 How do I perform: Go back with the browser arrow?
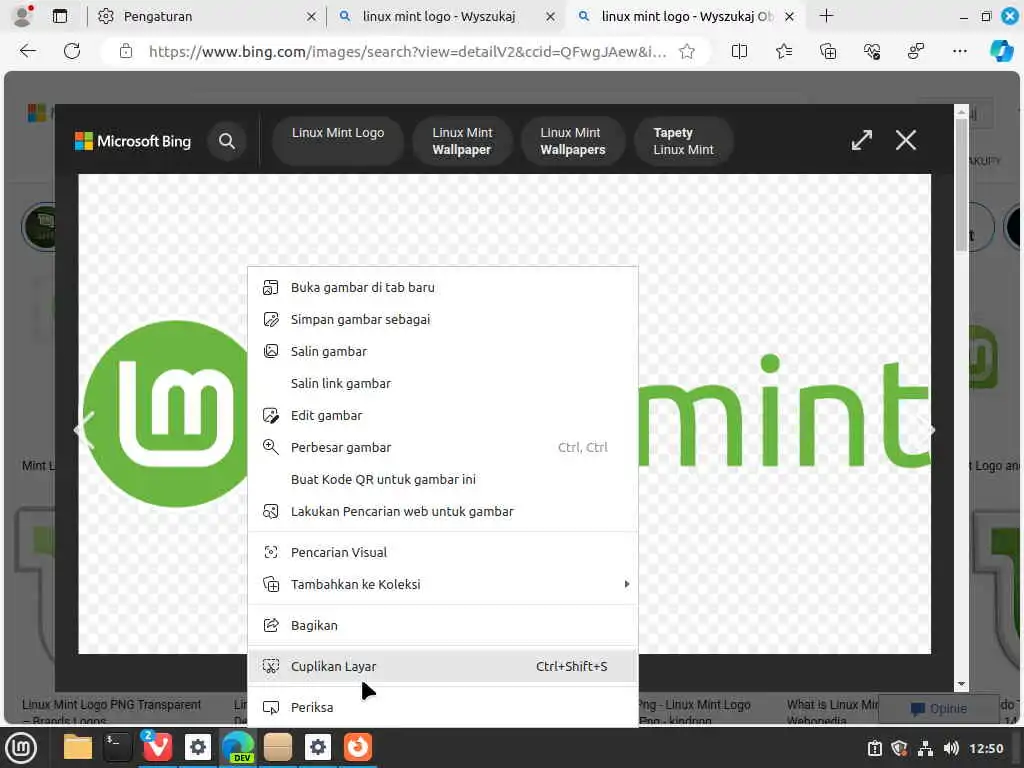coord(27,51)
